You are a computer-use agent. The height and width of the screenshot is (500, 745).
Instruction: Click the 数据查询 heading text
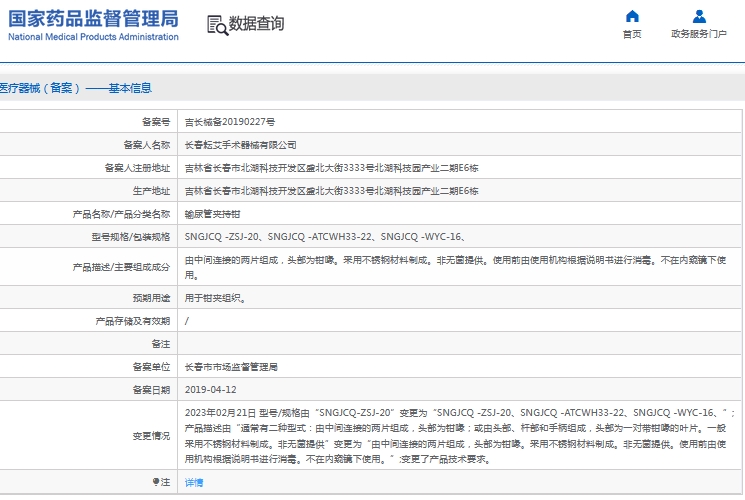point(257,23)
